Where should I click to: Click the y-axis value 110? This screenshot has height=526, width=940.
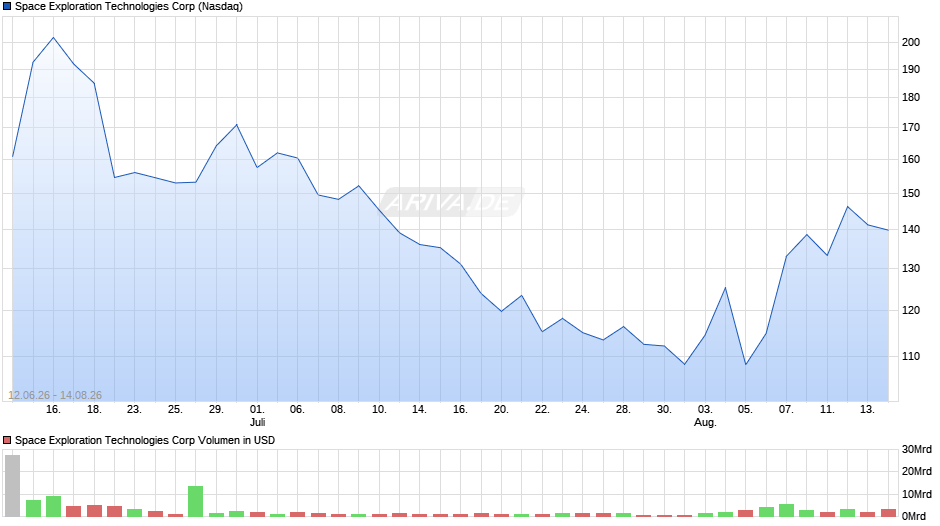[911, 356]
